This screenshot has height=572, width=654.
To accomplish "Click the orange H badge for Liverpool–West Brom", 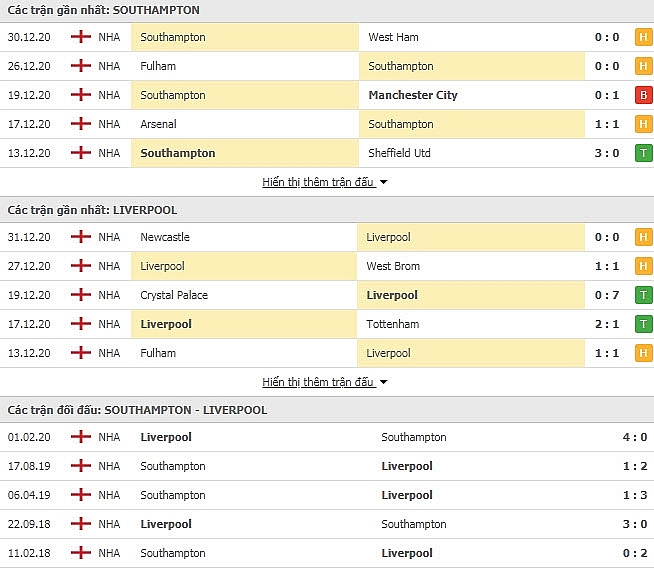I will 644,266.
